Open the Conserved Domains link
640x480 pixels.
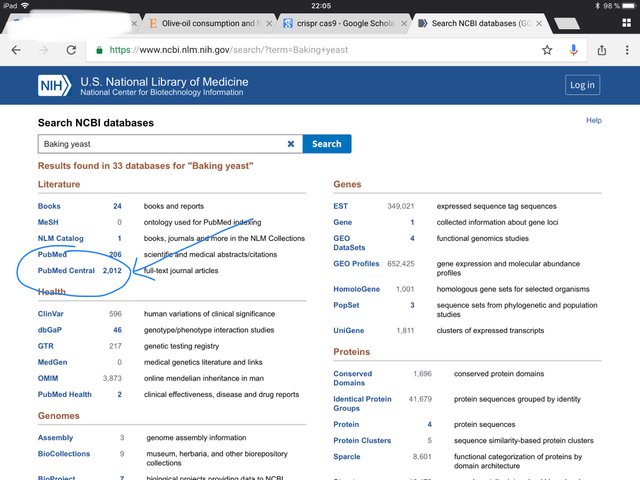(353, 378)
